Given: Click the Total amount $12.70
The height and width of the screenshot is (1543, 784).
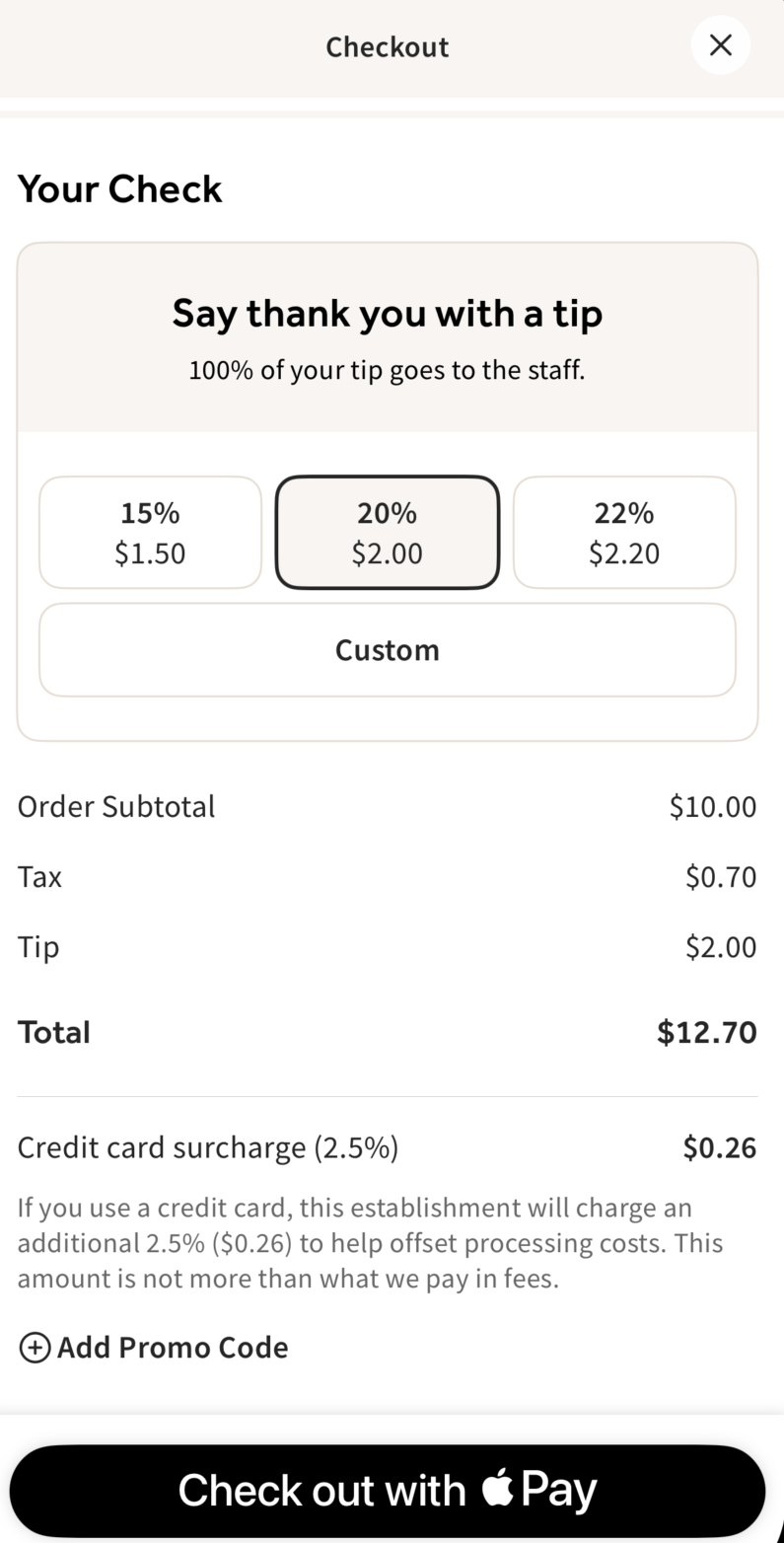Looking at the screenshot, I should click(x=707, y=1033).
